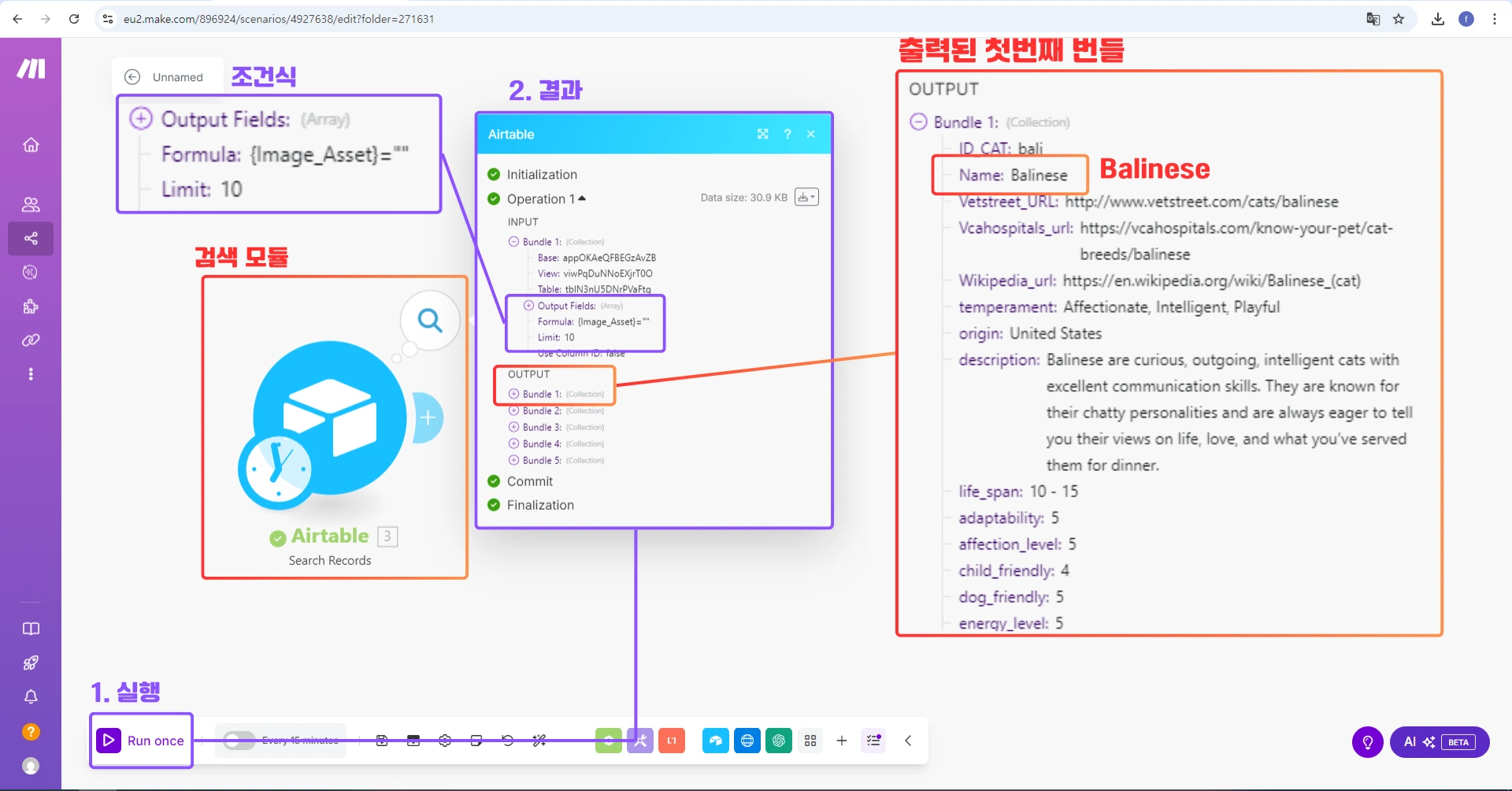Click the HTTP globe icon in toolbar
The image size is (1512, 791).
pyautogui.click(x=747, y=741)
